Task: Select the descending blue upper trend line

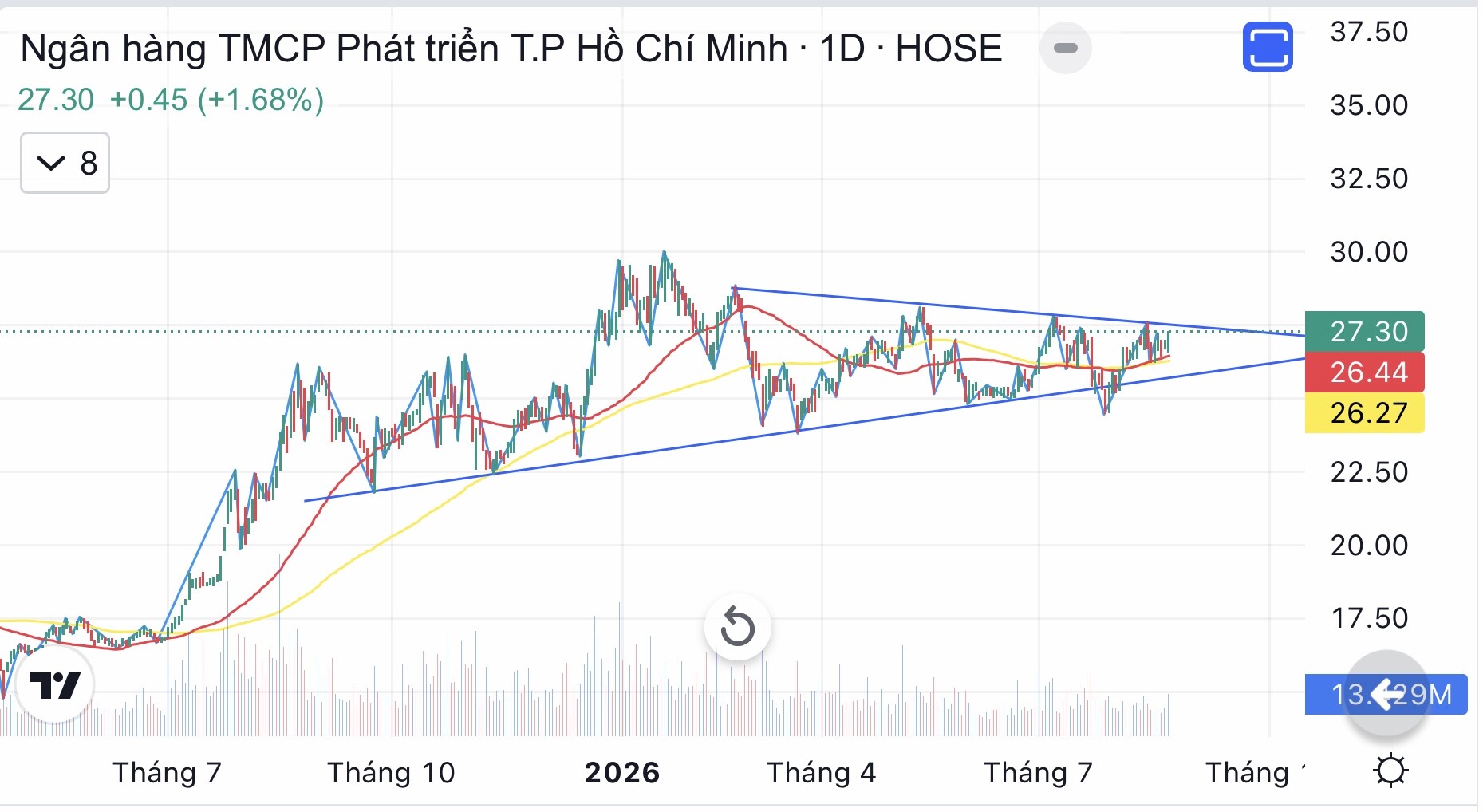Action: 1020,312
